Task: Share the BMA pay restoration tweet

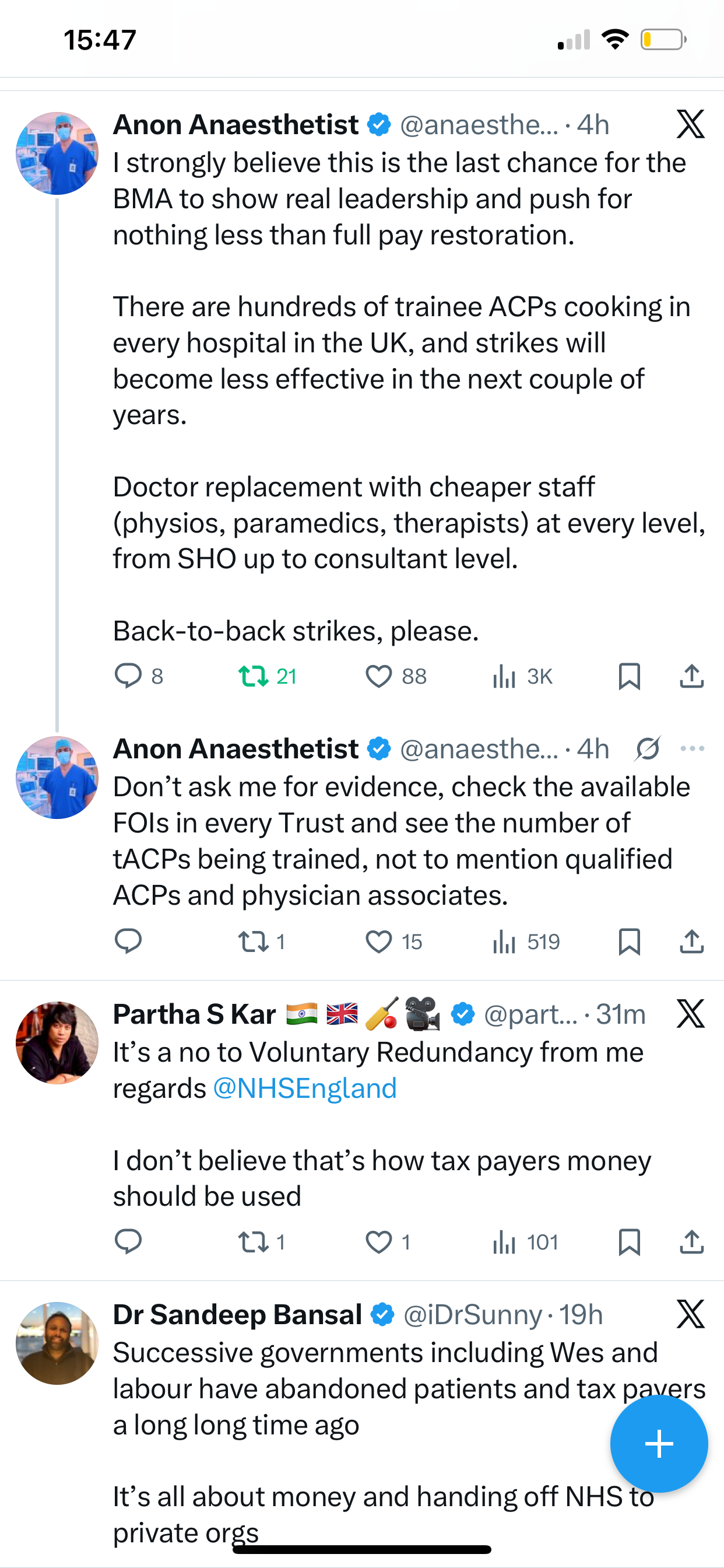Action: [x=692, y=676]
